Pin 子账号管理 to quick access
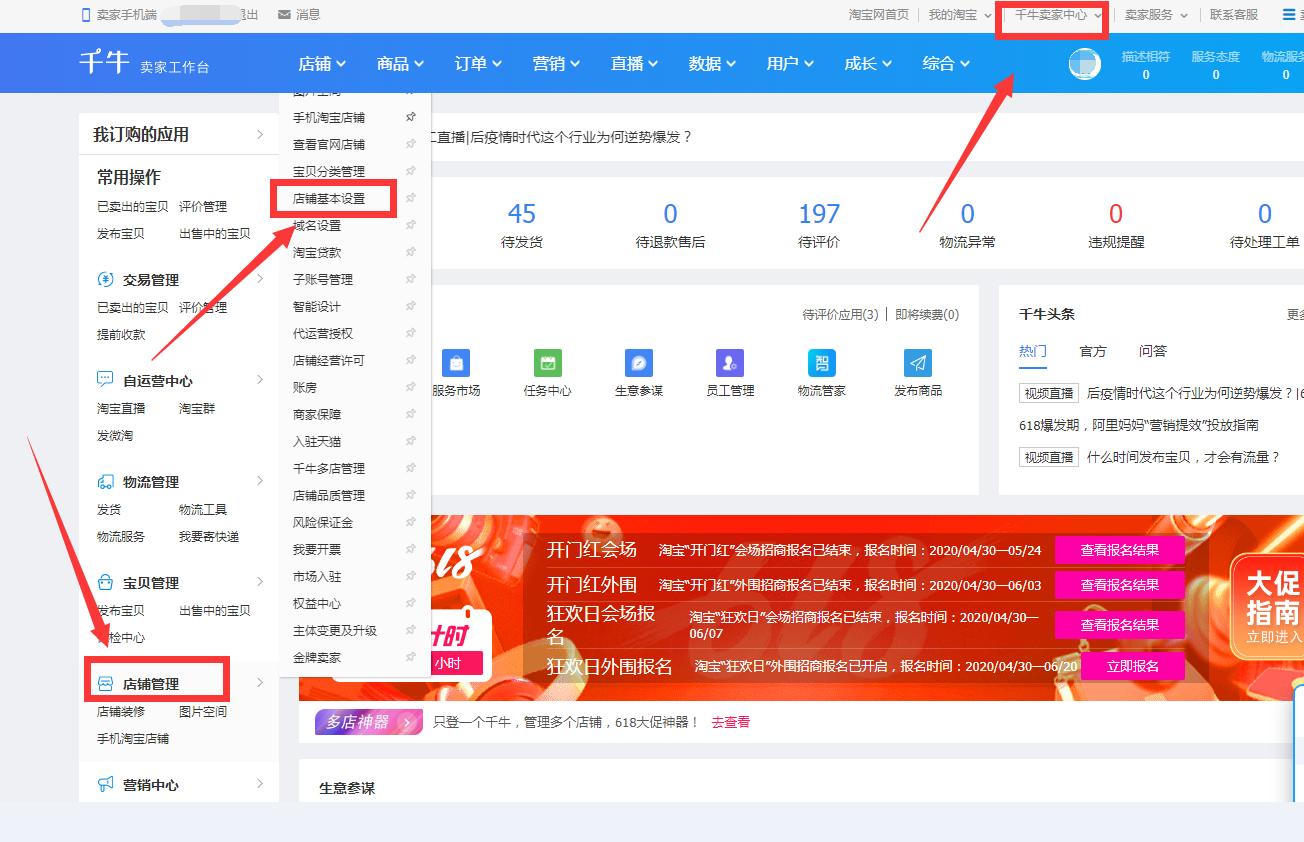 410,279
